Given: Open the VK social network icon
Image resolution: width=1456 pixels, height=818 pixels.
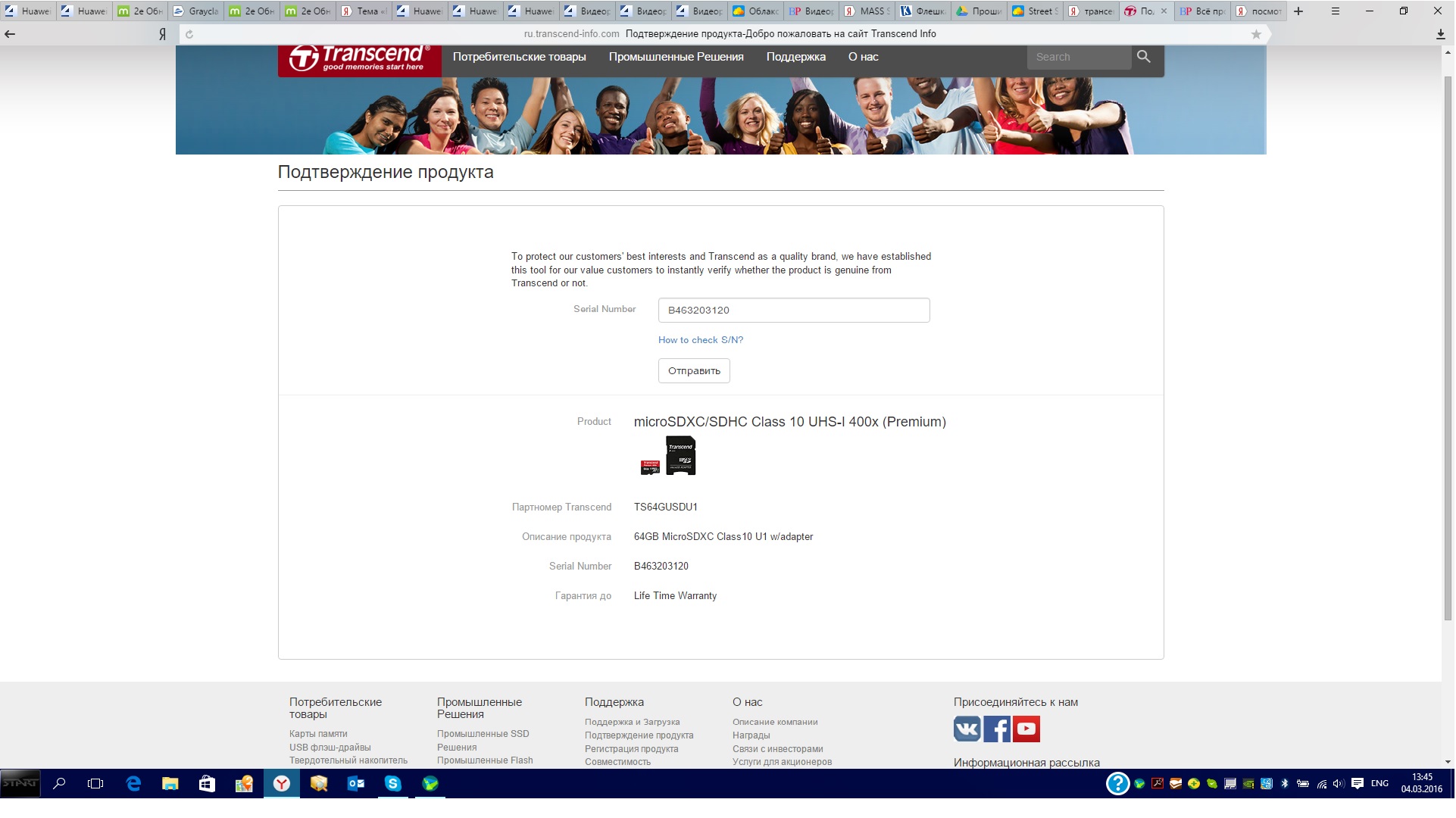Looking at the screenshot, I should pyautogui.click(x=967, y=729).
